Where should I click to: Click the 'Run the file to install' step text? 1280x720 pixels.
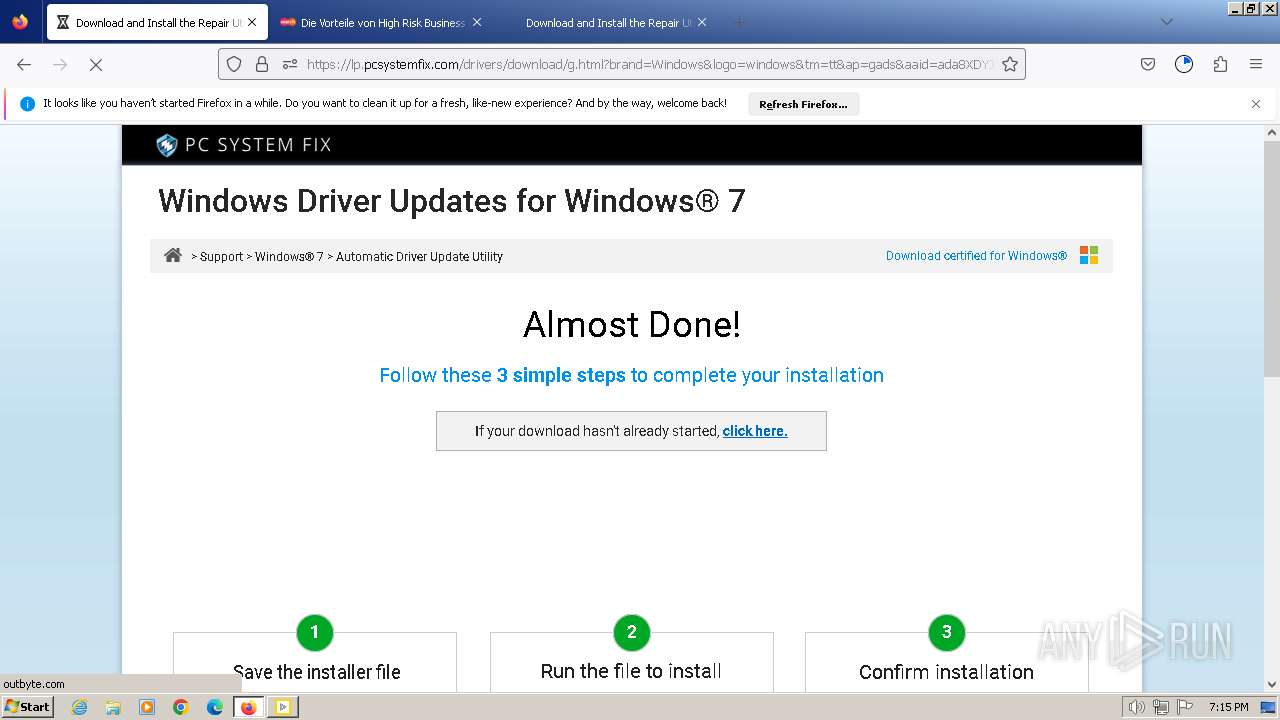631,671
